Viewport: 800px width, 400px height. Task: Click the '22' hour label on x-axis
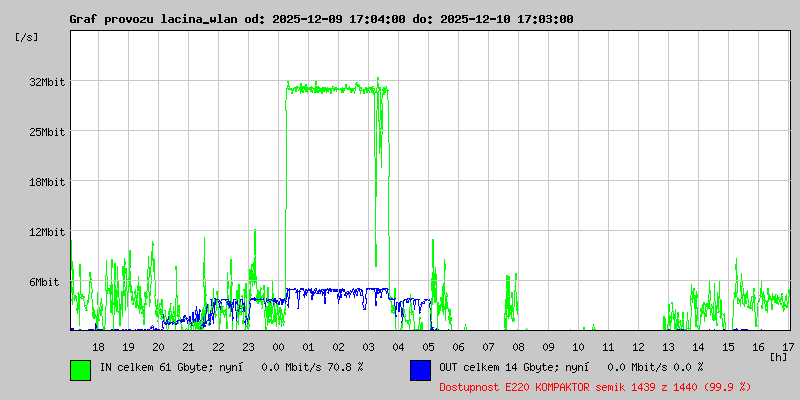(x=218, y=347)
